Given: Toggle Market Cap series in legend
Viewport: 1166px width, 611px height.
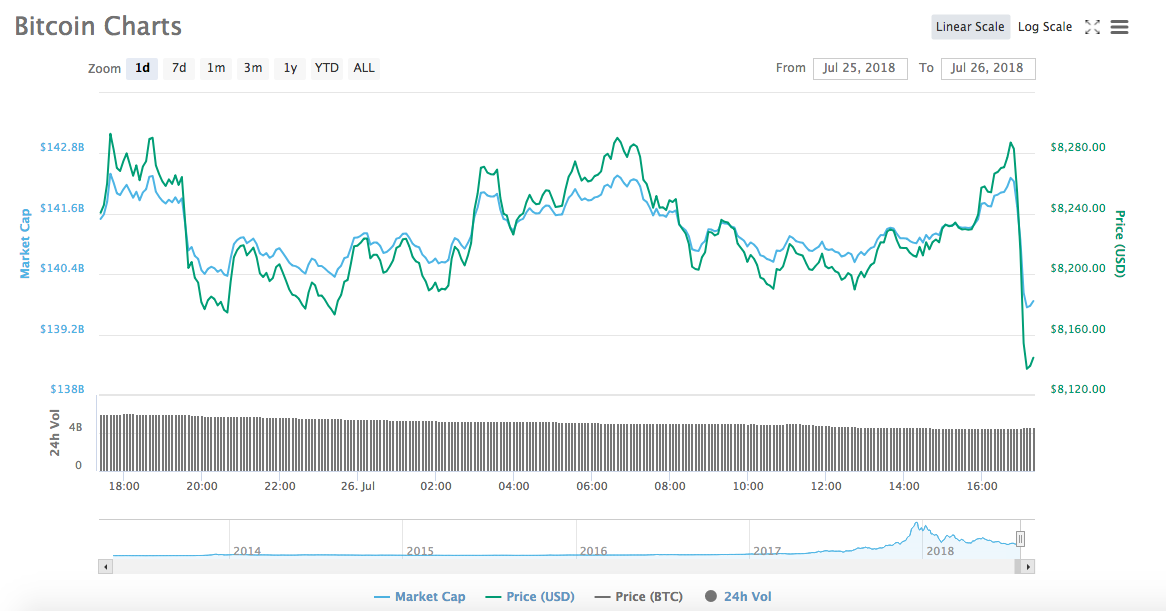Looking at the screenshot, I should click(x=420, y=597).
